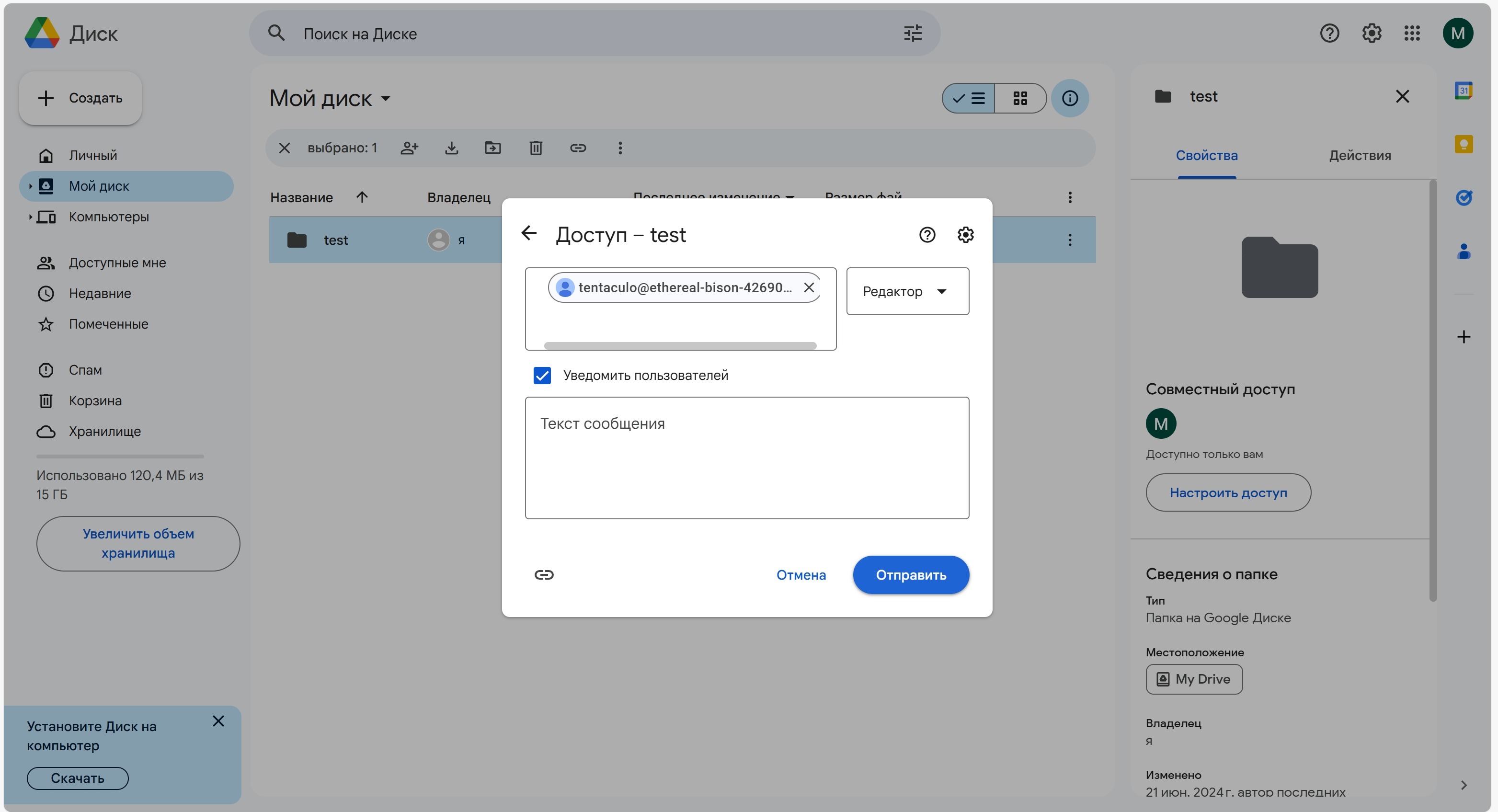This screenshot has width=1498, height=812.
Task: Expand the Компьютеры tree arrow
Action: (30, 217)
